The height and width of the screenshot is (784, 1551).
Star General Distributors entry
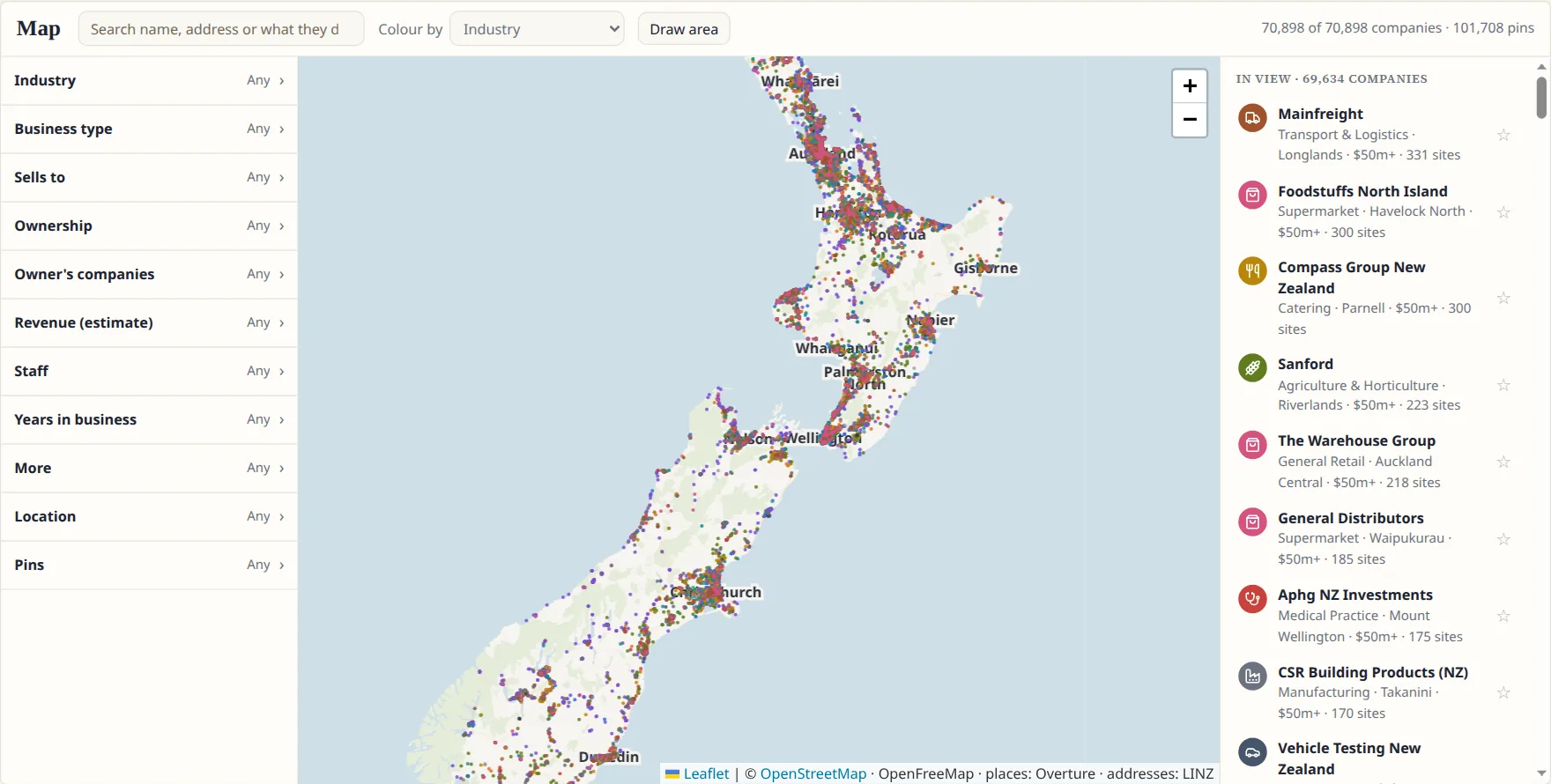click(x=1503, y=539)
